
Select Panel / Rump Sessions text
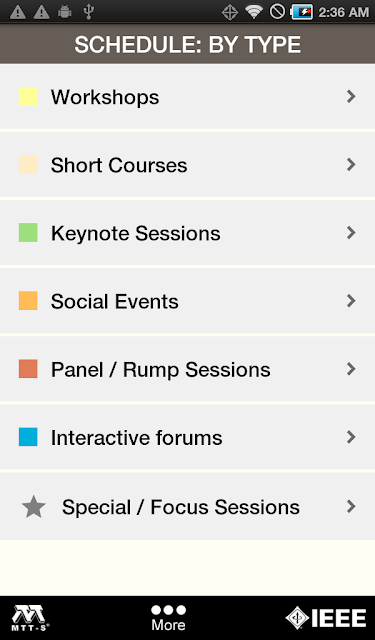(160, 370)
